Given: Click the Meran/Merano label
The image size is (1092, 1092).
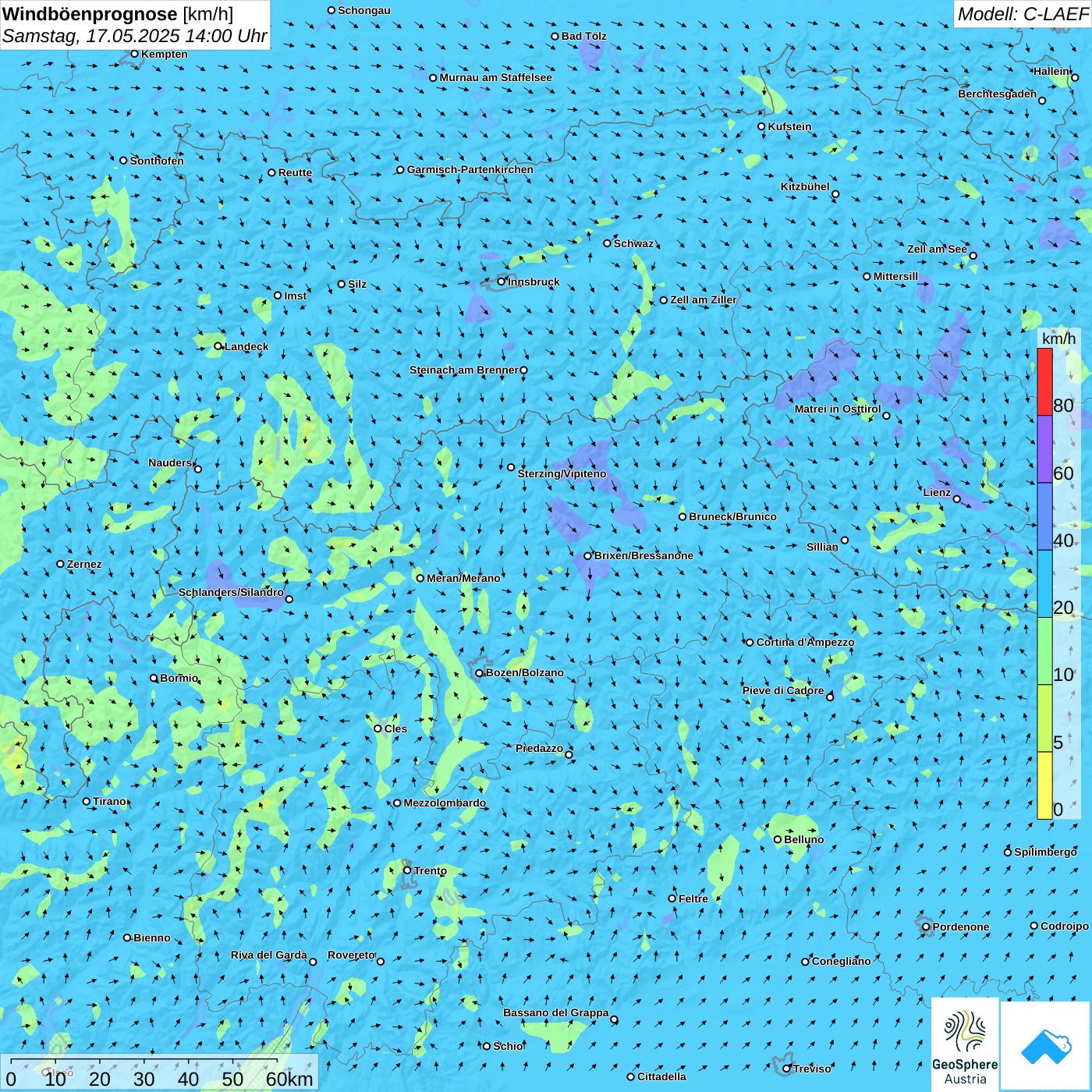Looking at the screenshot, I should click(463, 578).
